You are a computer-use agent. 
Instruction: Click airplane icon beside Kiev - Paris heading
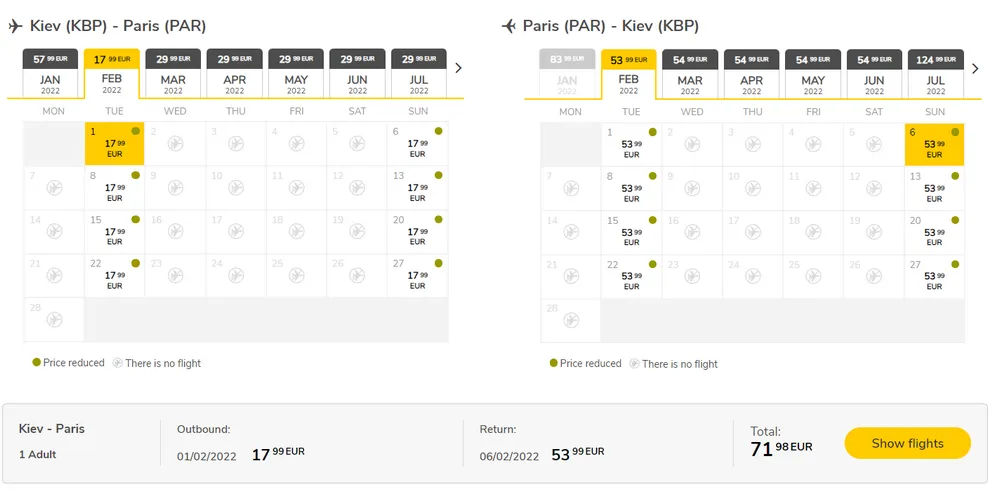click(15, 26)
